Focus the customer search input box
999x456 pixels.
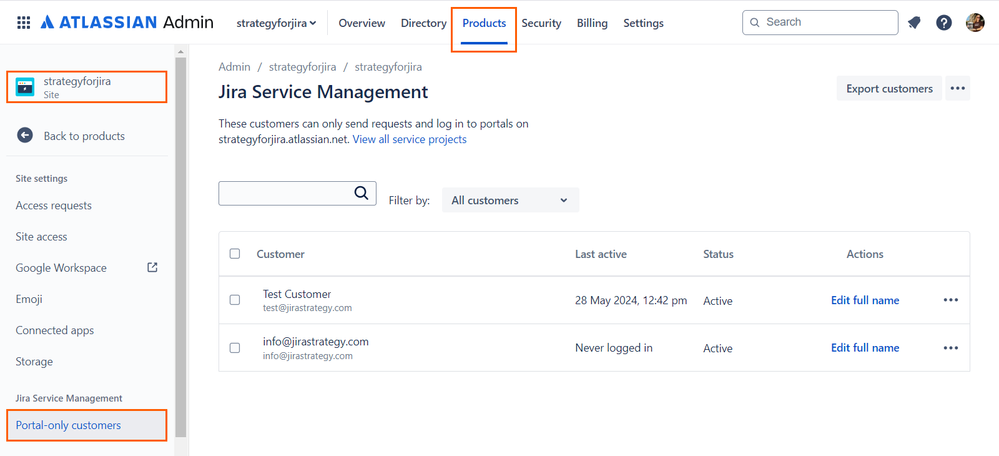297,193
